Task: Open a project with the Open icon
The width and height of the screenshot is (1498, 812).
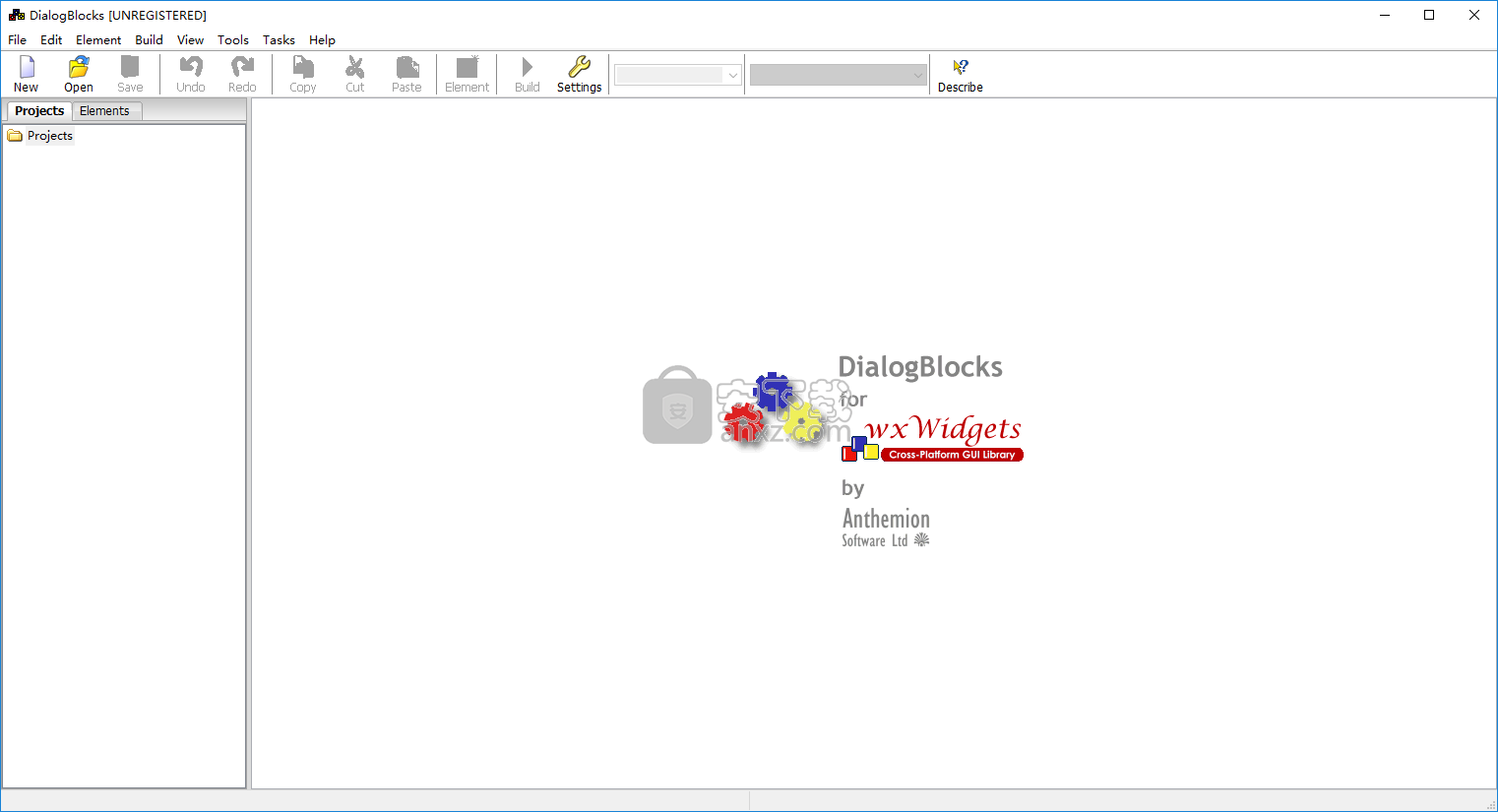Action: 79,67
